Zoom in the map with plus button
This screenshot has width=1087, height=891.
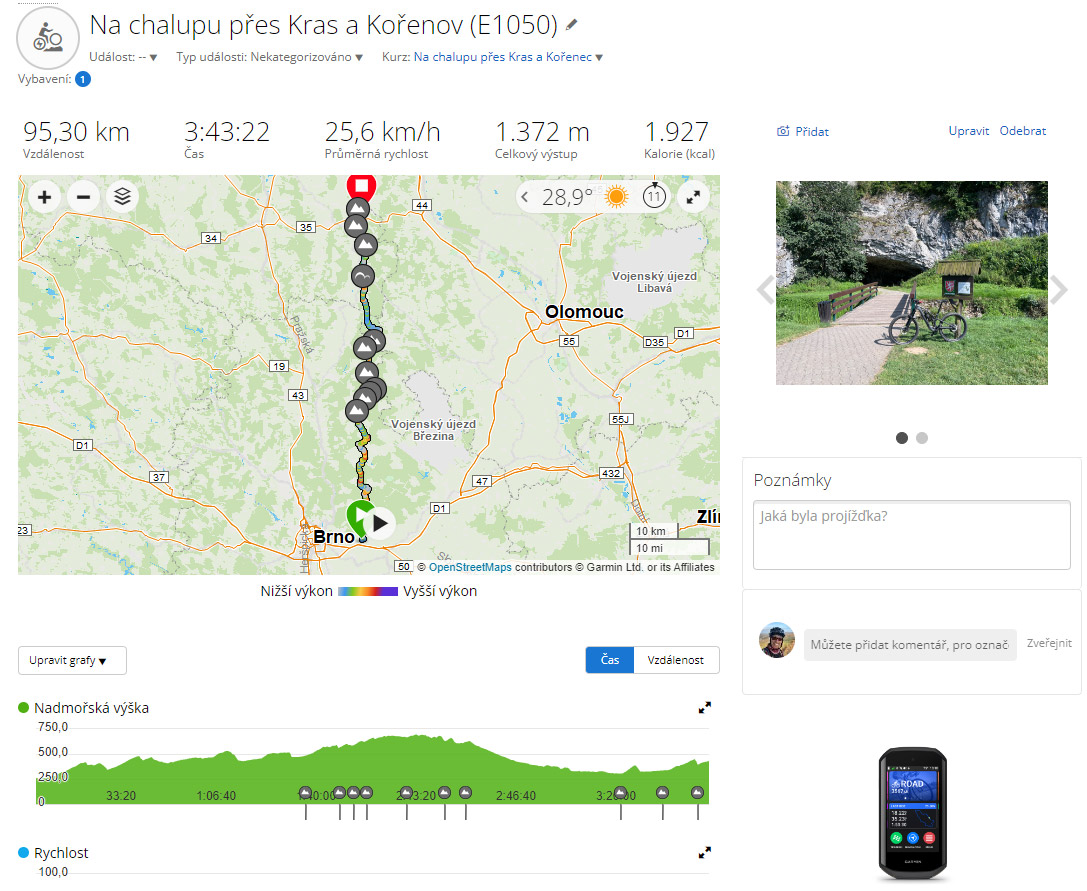[x=44, y=198]
